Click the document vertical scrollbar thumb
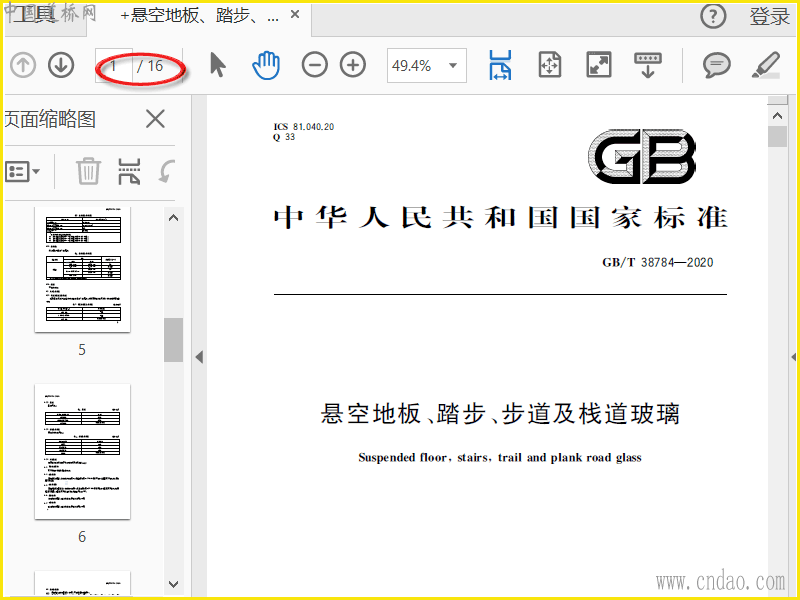The image size is (800, 600). (x=778, y=137)
